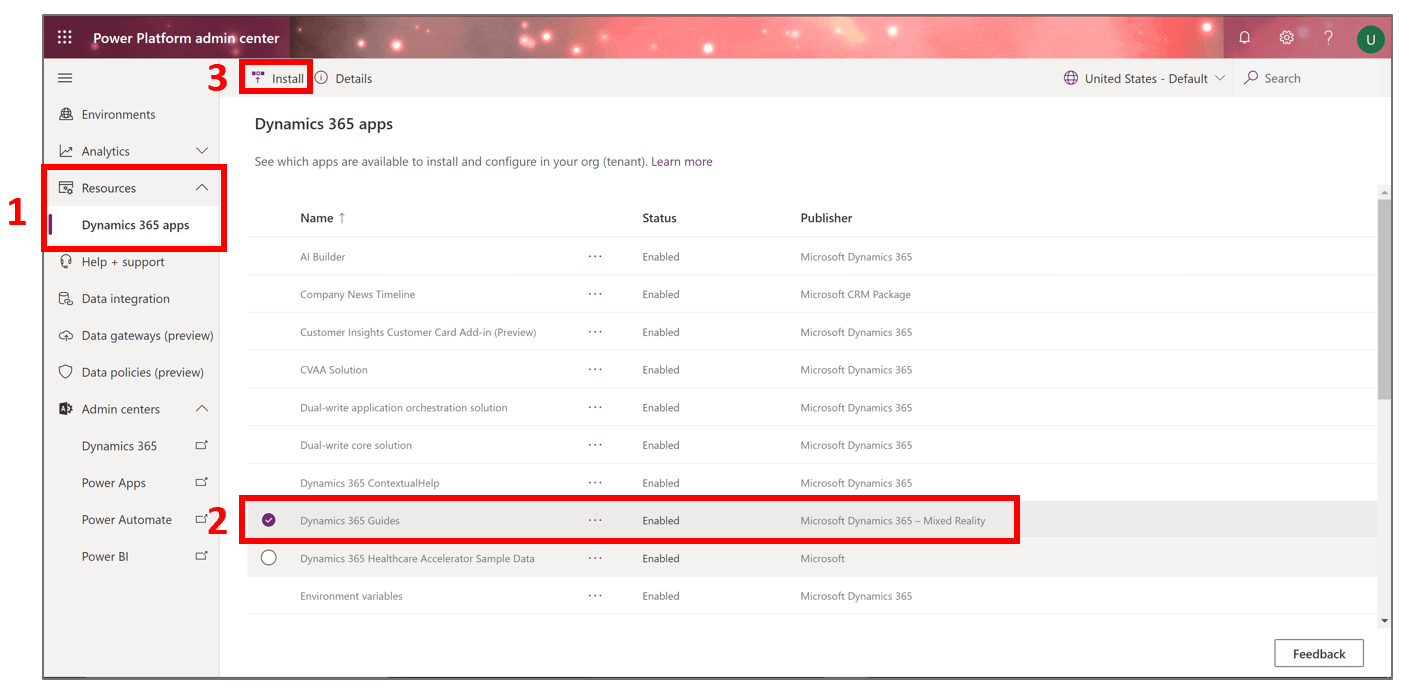The image size is (1403, 692).
Task: Open the help question mark icon
Action: point(1328,37)
